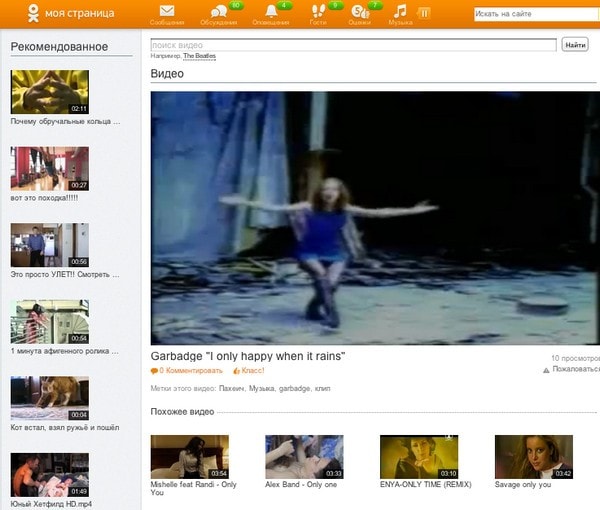Open thumbnail for Это просто УЛЕТ video
The image size is (600, 510).
click(50, 245)
